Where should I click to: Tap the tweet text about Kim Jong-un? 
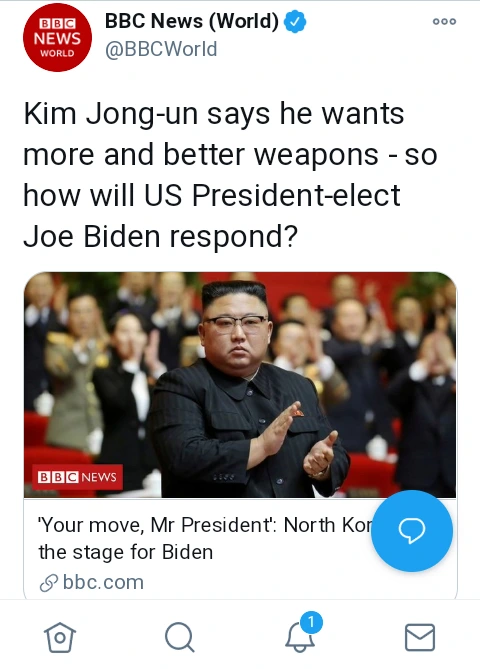click(230, 175)
